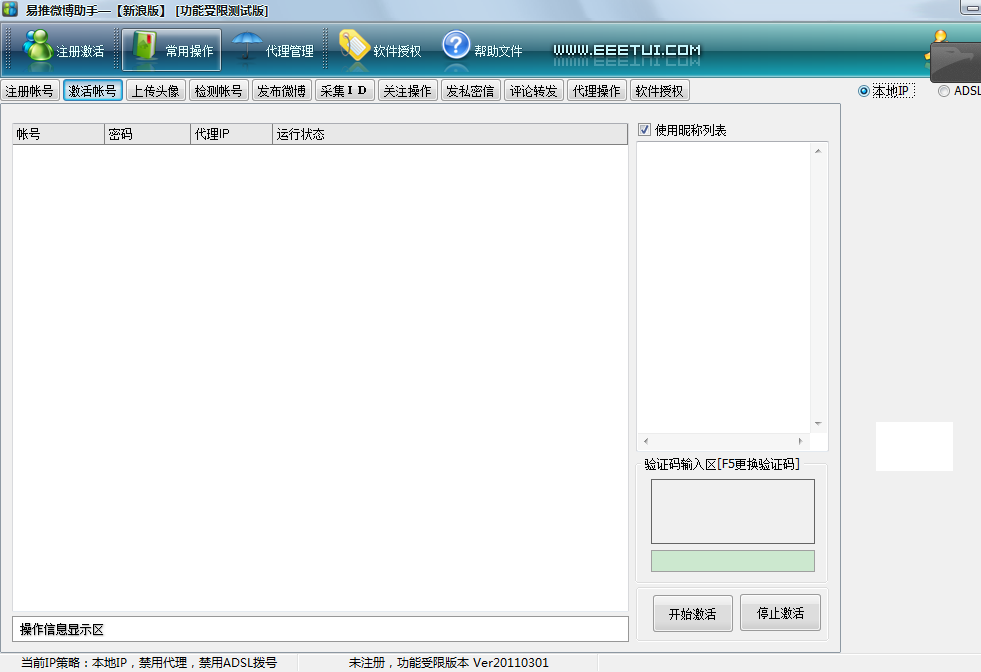The image size is (981, 672).
Task: Visit the WWW.EEETUI.COM link in the toolbar
Action: click(627, 47)
